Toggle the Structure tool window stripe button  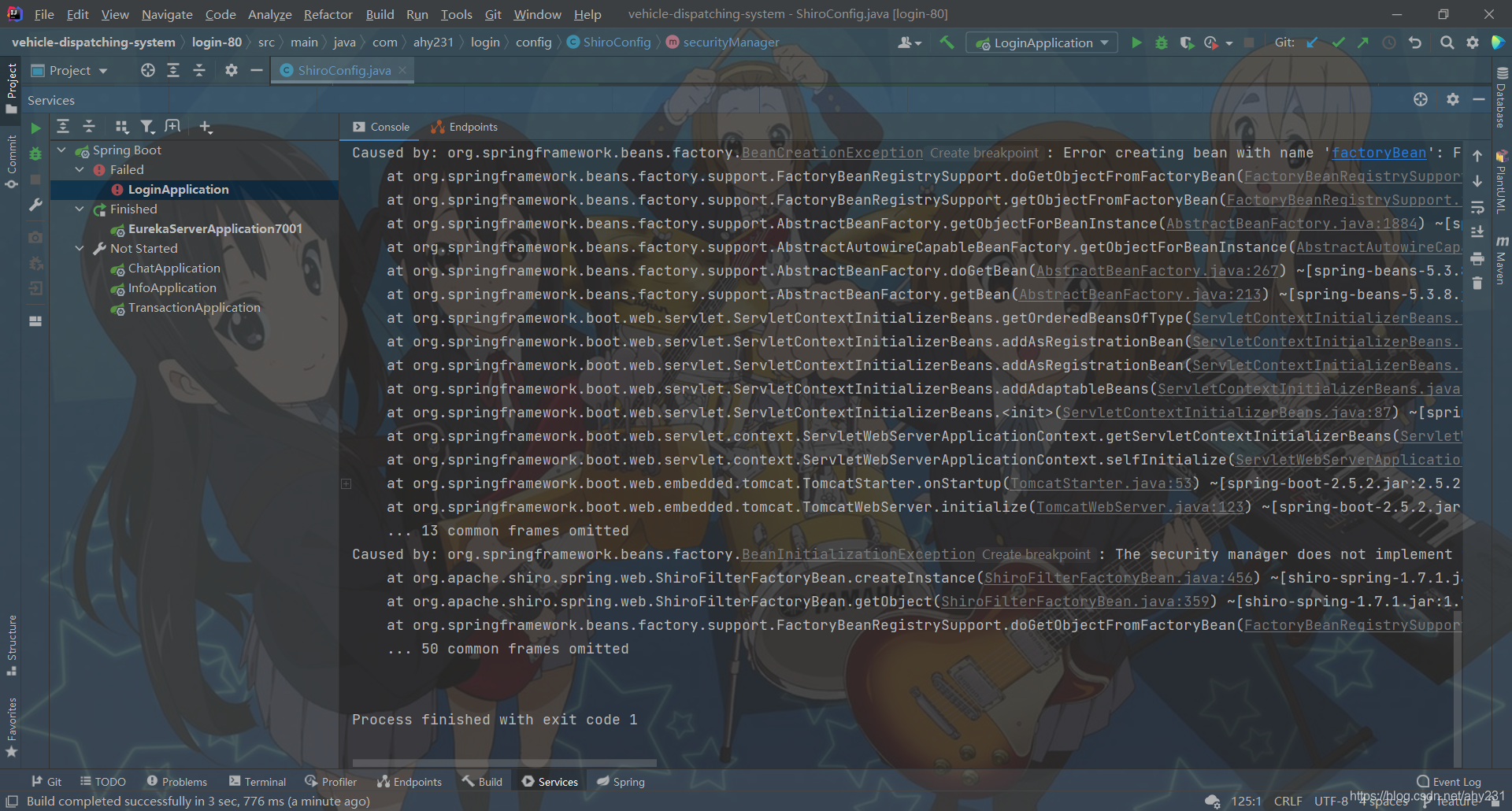point(11,645)
